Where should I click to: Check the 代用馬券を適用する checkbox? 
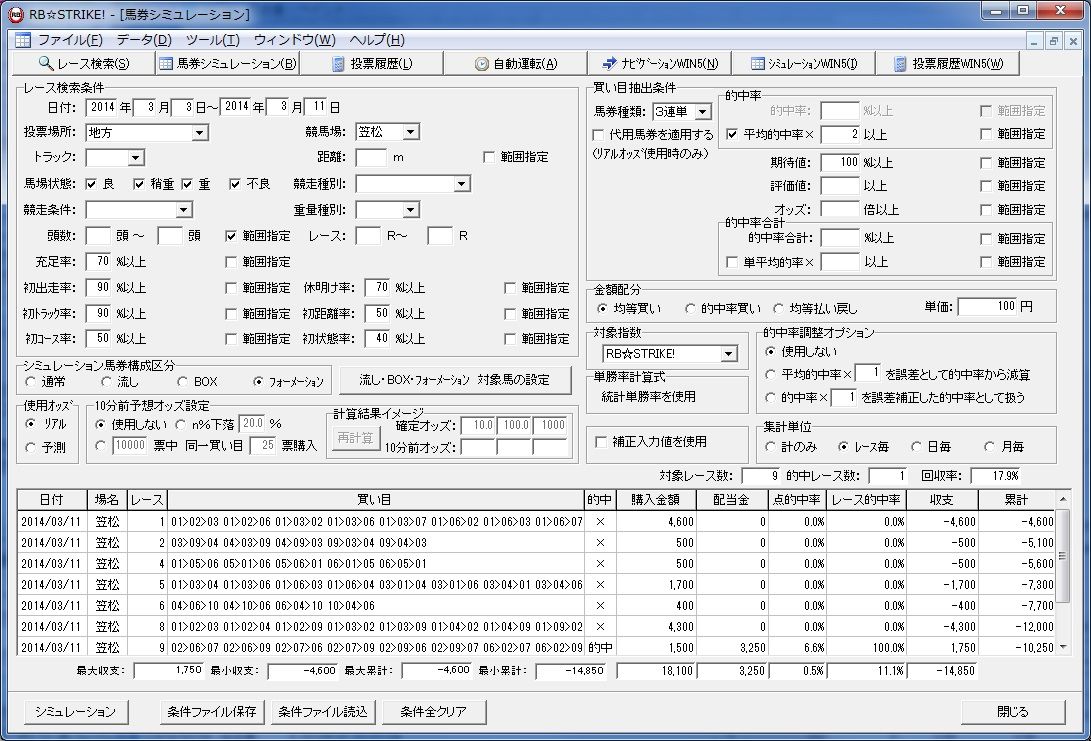[598, 134]
